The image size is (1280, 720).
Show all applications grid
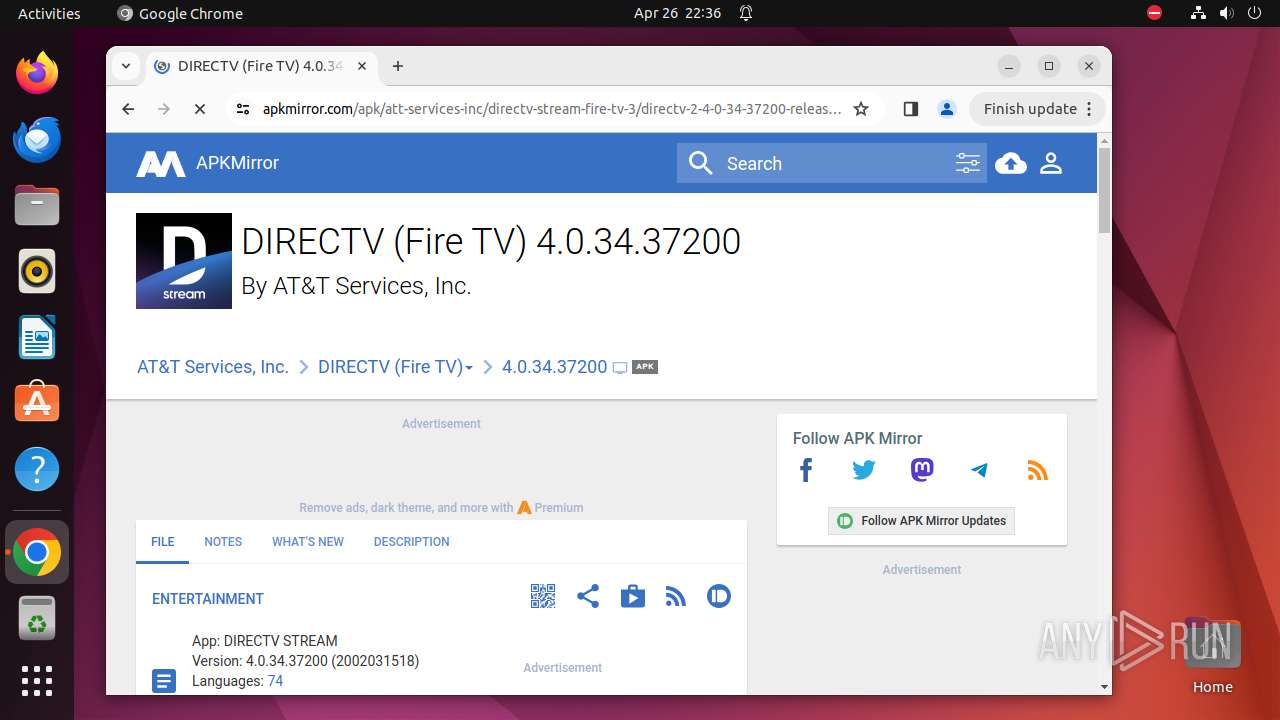click(37, 681)
